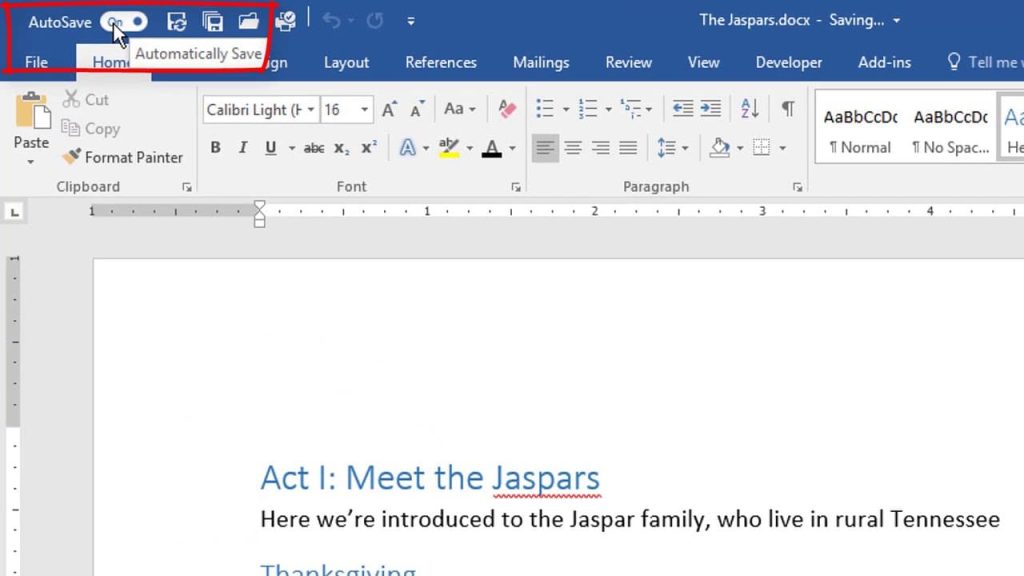Apply yellow text highlight color
The width and height of the screenshot is (1024, 576).
tap(449, 148)
